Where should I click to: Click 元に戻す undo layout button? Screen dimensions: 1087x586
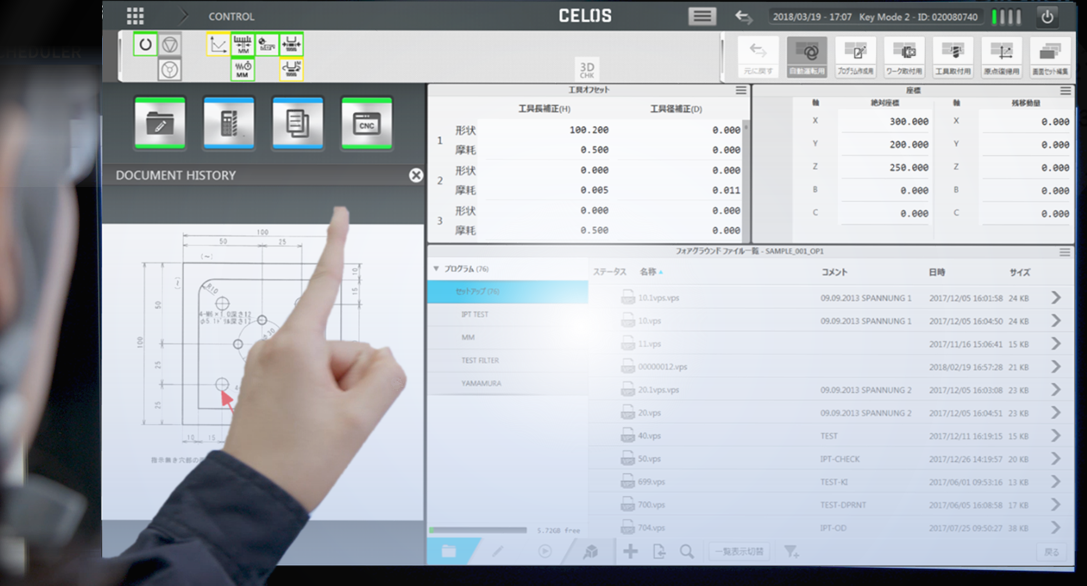[x=758, y=57]
